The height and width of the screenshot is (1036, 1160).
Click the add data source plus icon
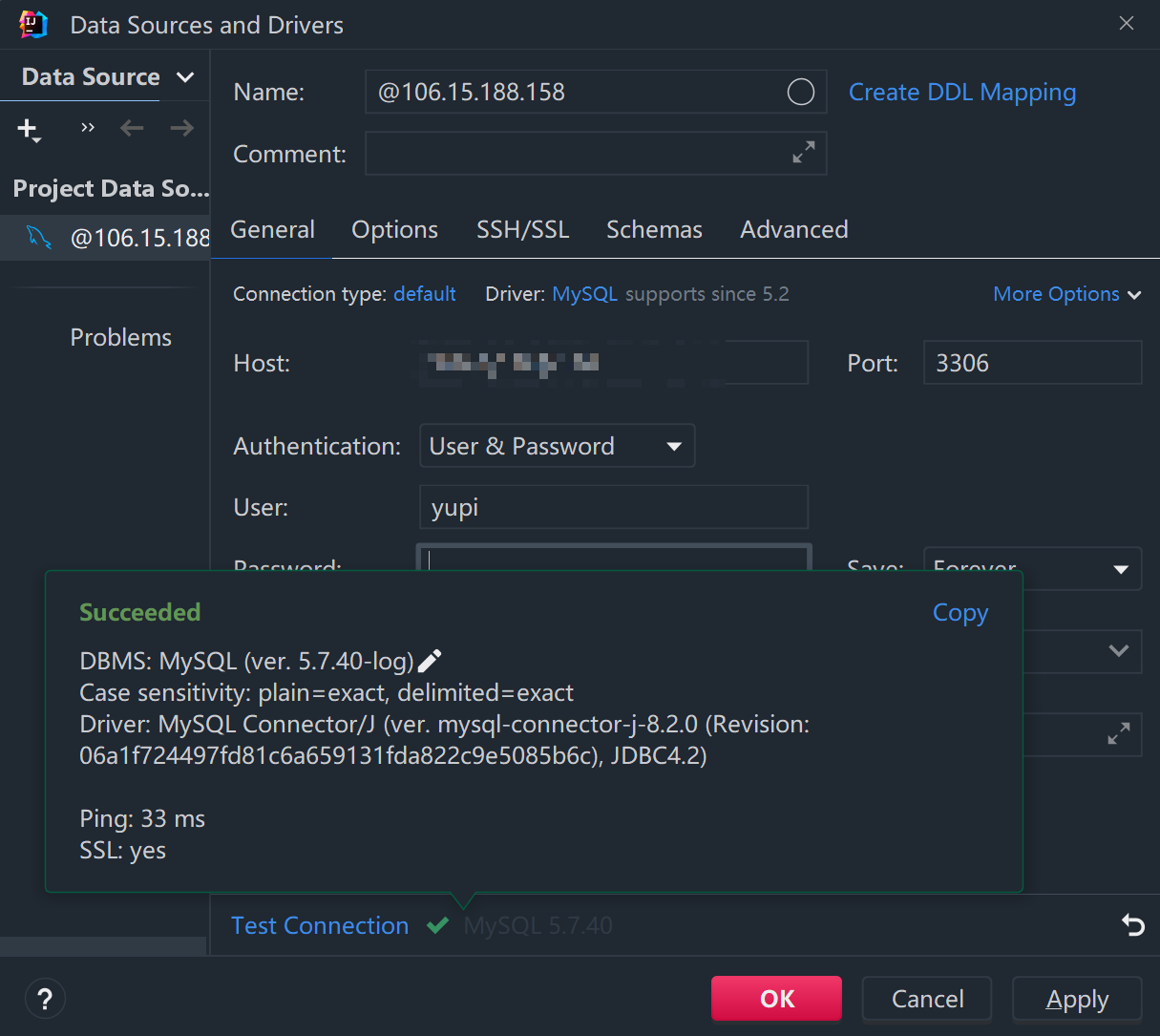[29, 129]
